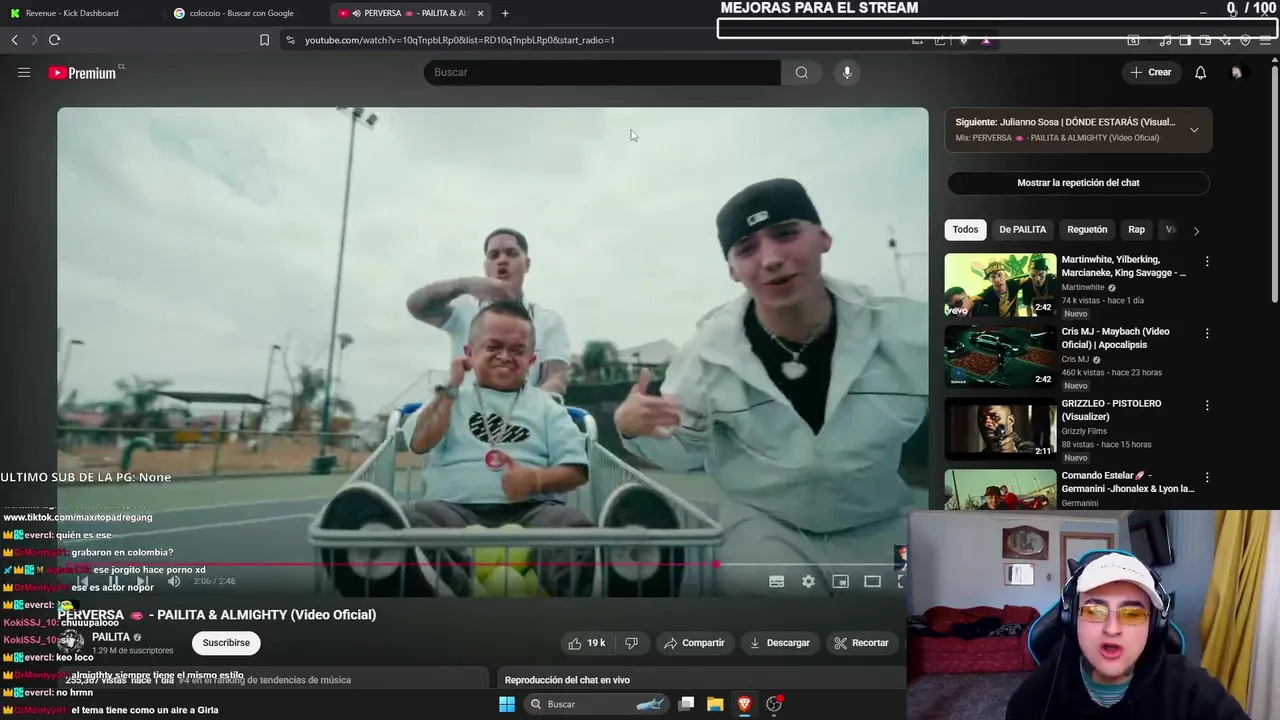Open options for Comando Estelar video
The height and width of the screenshot is (720, 1280).
[x=1207, y=477]
